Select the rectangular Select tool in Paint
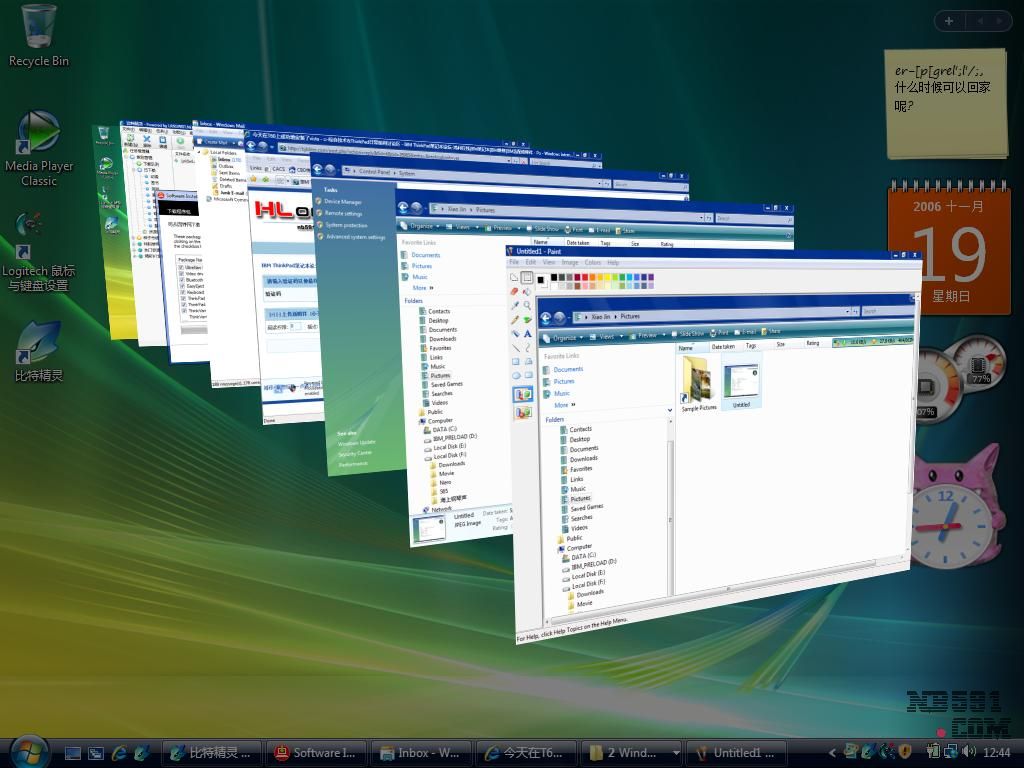This screenshot has width=1024, height=768. tap(527, 277)
